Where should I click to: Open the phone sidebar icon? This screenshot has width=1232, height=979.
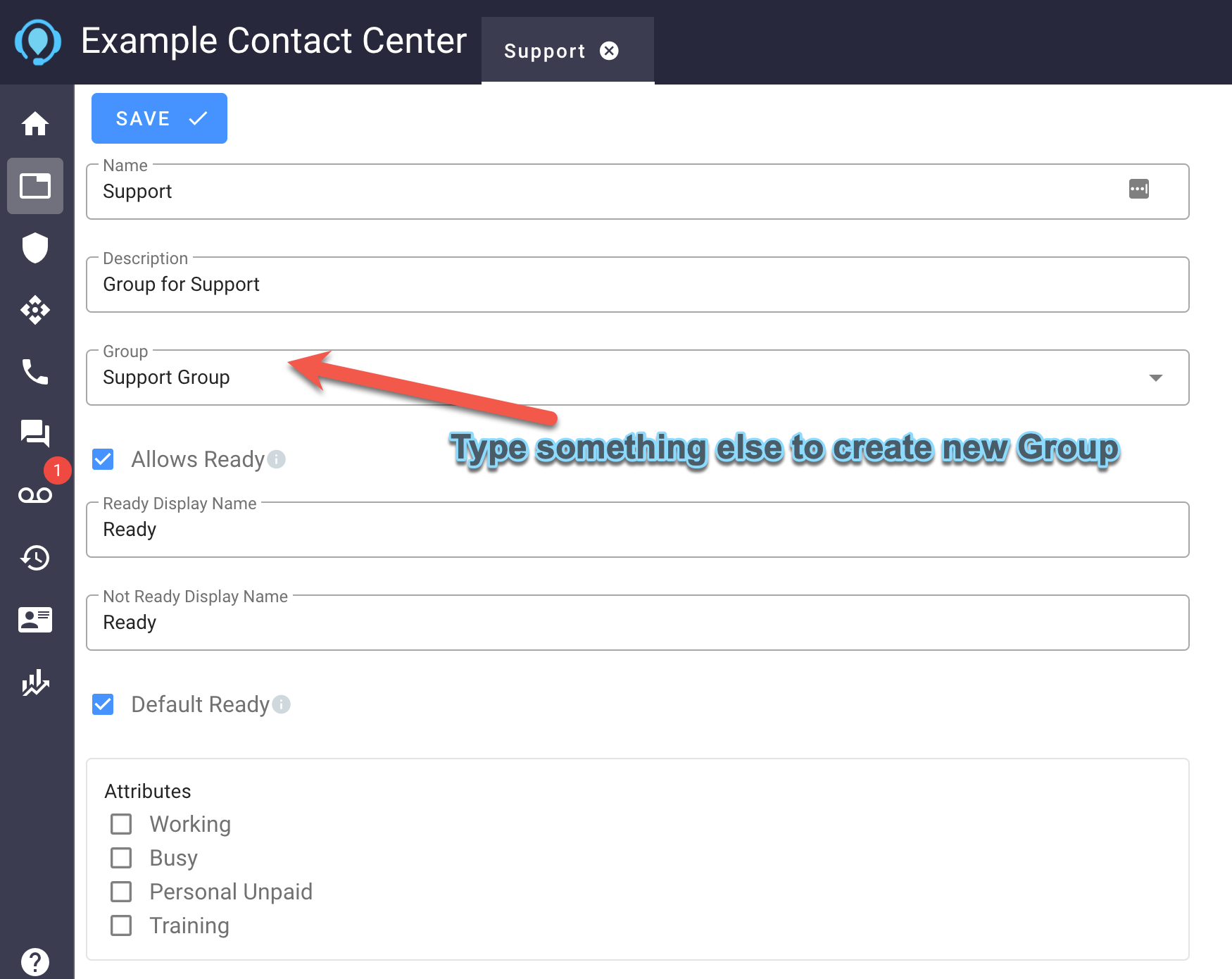coord(35,372)
